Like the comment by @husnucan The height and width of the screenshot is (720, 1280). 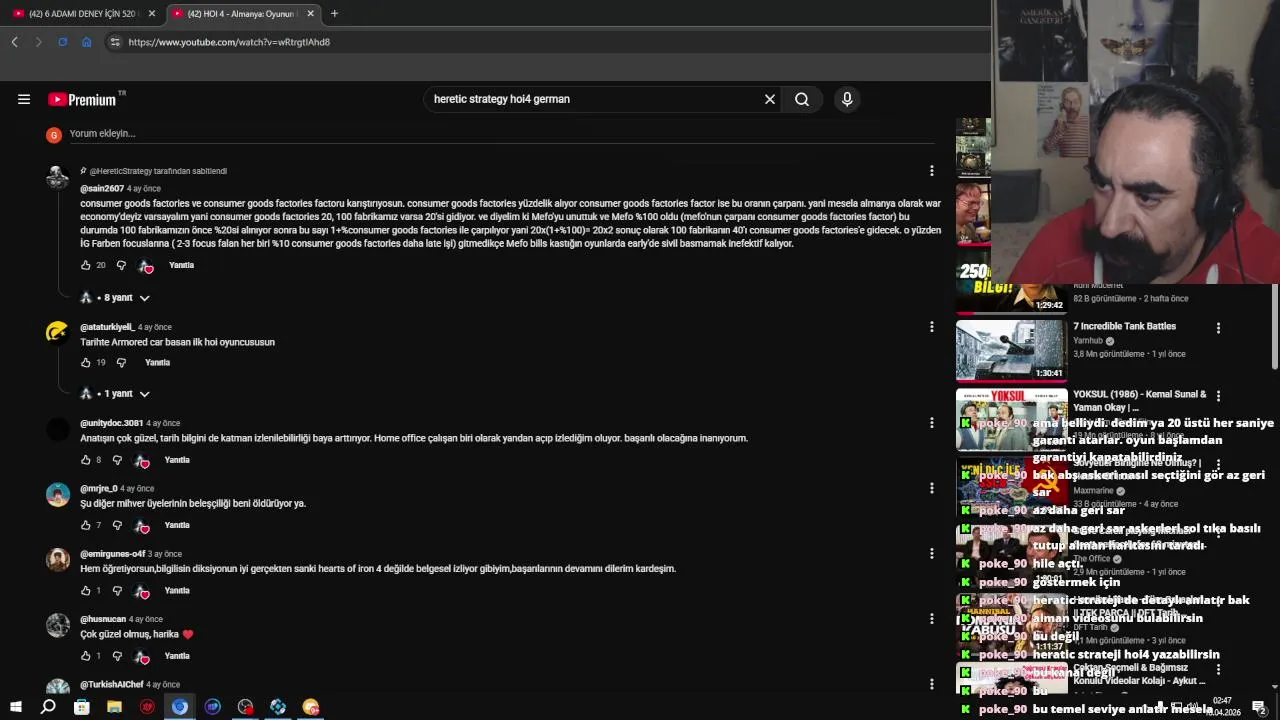pyautogui.click(x=86, y=656)
